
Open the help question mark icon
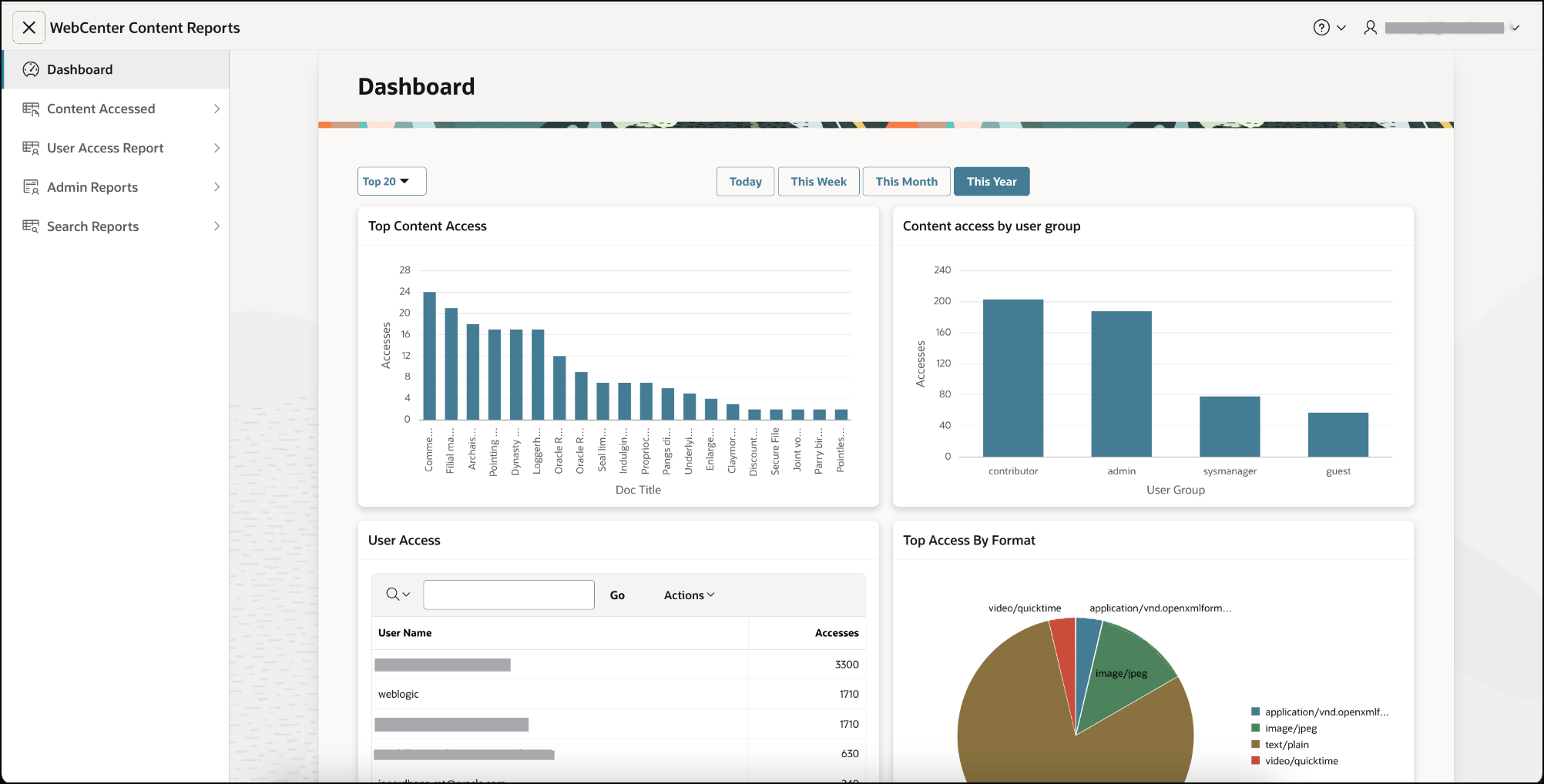pos(1321,28)
